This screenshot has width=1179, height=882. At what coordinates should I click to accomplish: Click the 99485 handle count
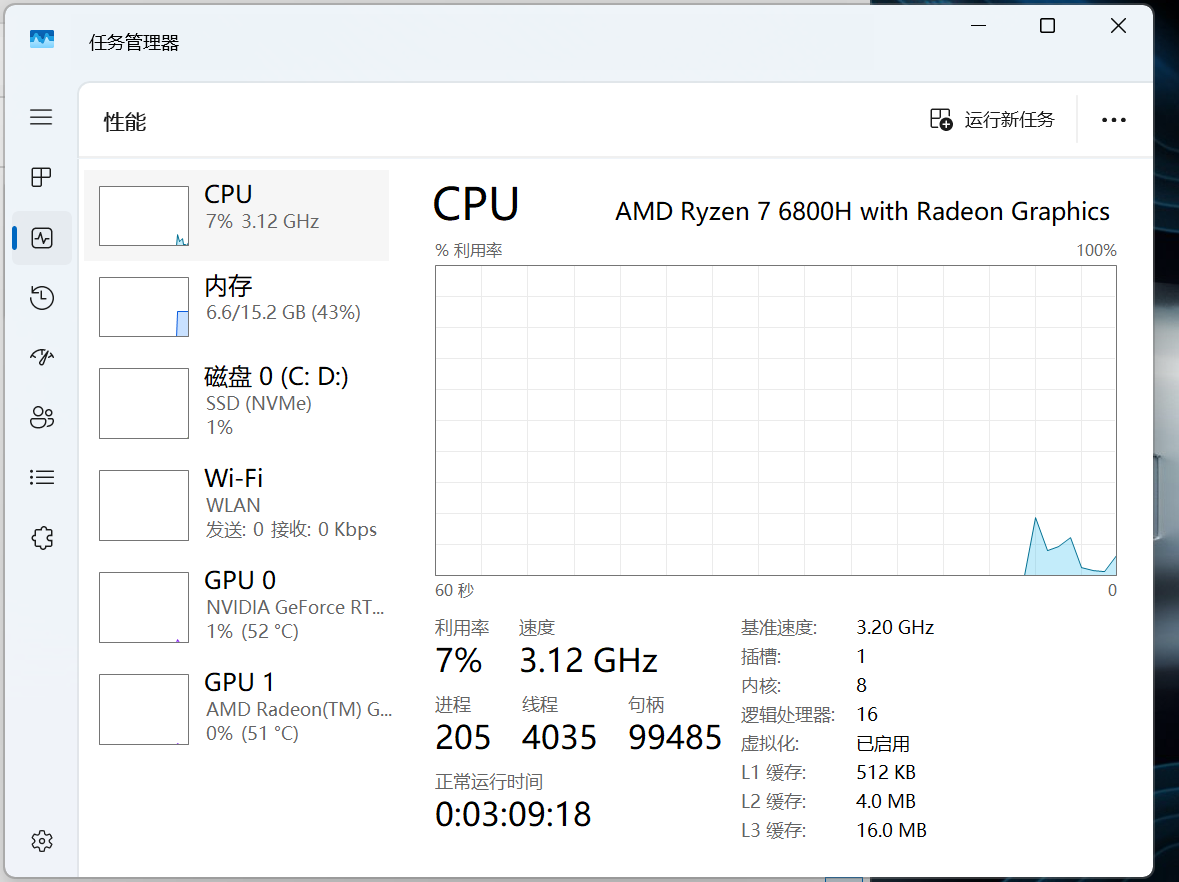[675, 738]
